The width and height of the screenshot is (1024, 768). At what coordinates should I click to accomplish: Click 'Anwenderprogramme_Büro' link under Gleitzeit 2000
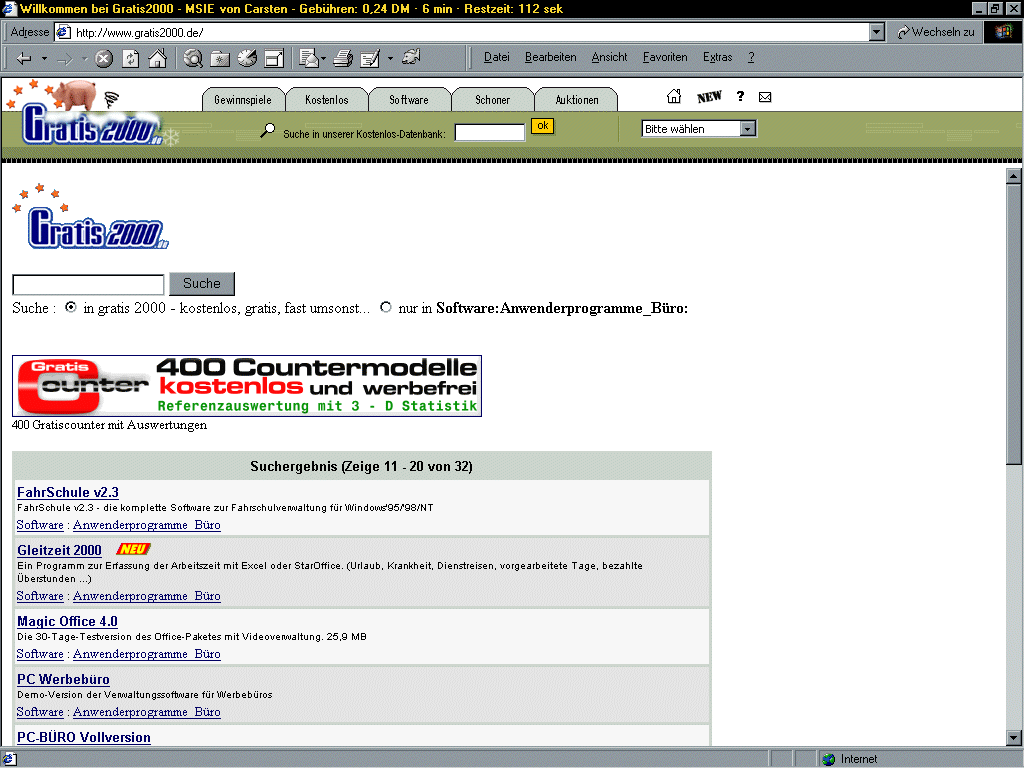(147, 596)
